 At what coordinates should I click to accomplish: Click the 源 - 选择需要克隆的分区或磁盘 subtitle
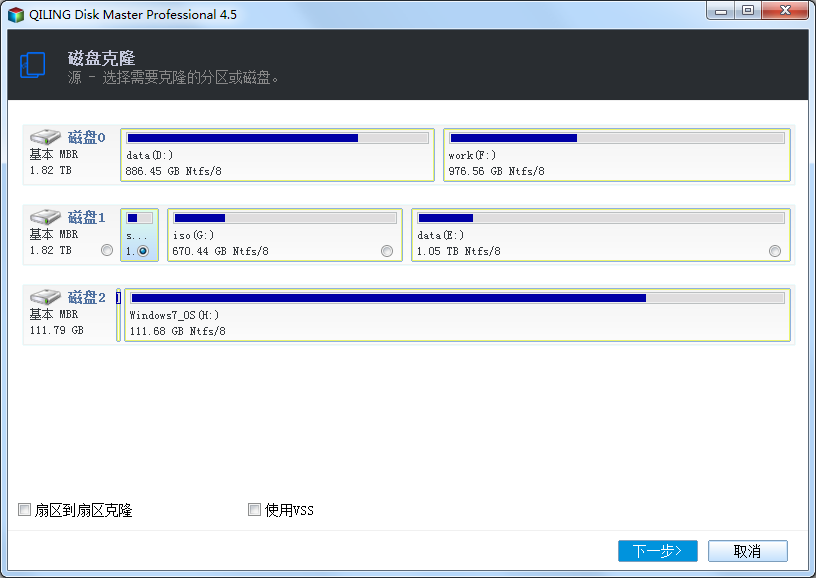coord(173,78)
